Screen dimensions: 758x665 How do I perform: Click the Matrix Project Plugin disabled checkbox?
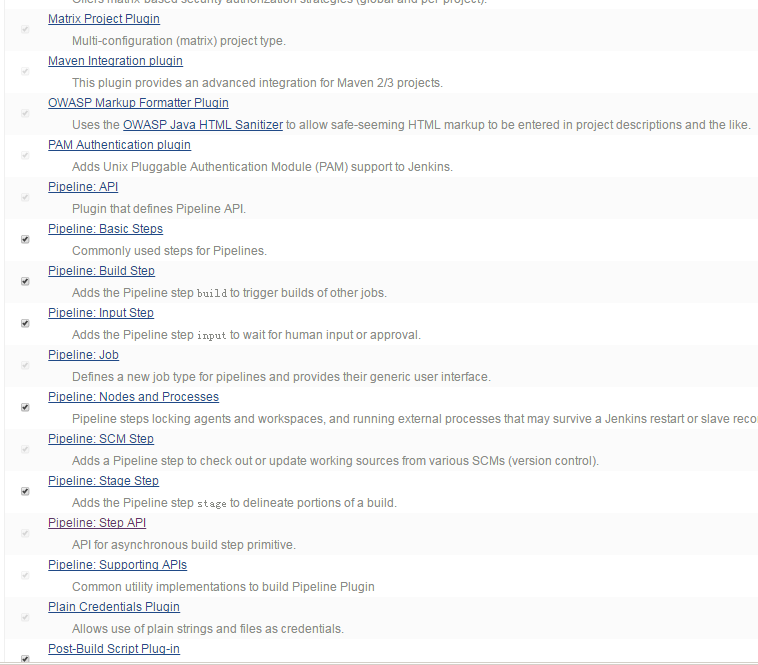pos(25,29)
